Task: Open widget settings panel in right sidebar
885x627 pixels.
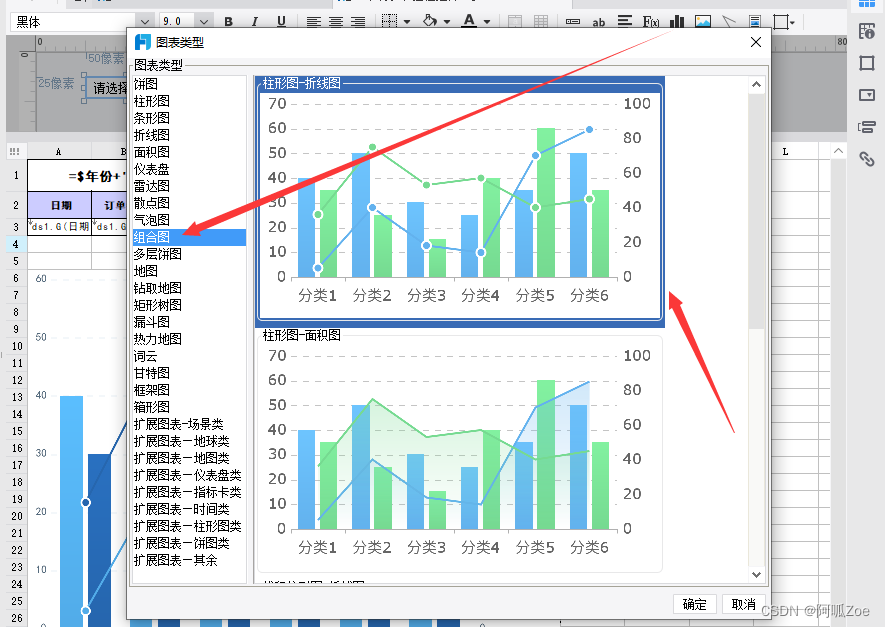Action: [x=867, y=94]
